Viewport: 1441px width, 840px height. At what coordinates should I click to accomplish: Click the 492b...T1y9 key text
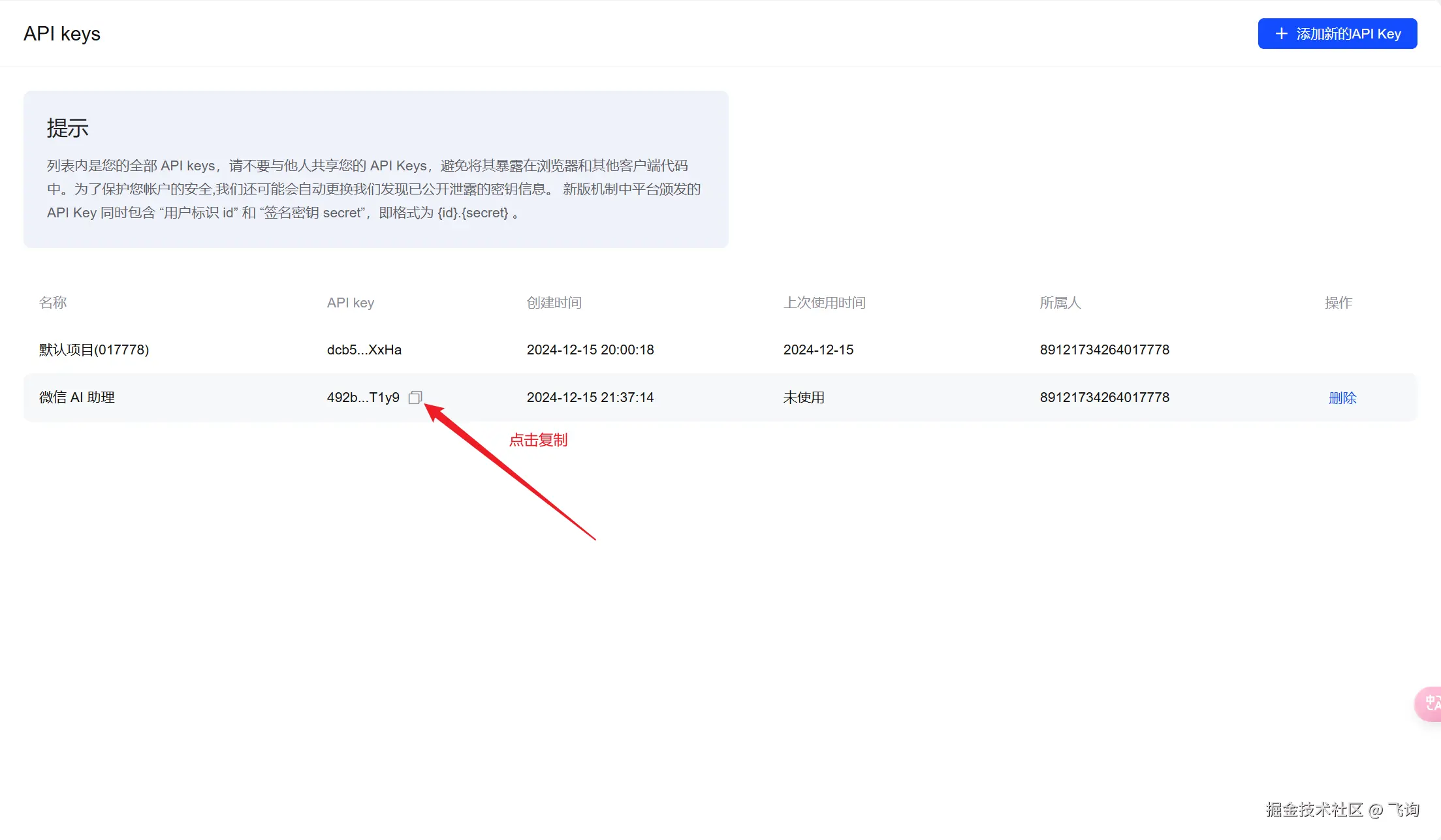(x=363, y=397)
